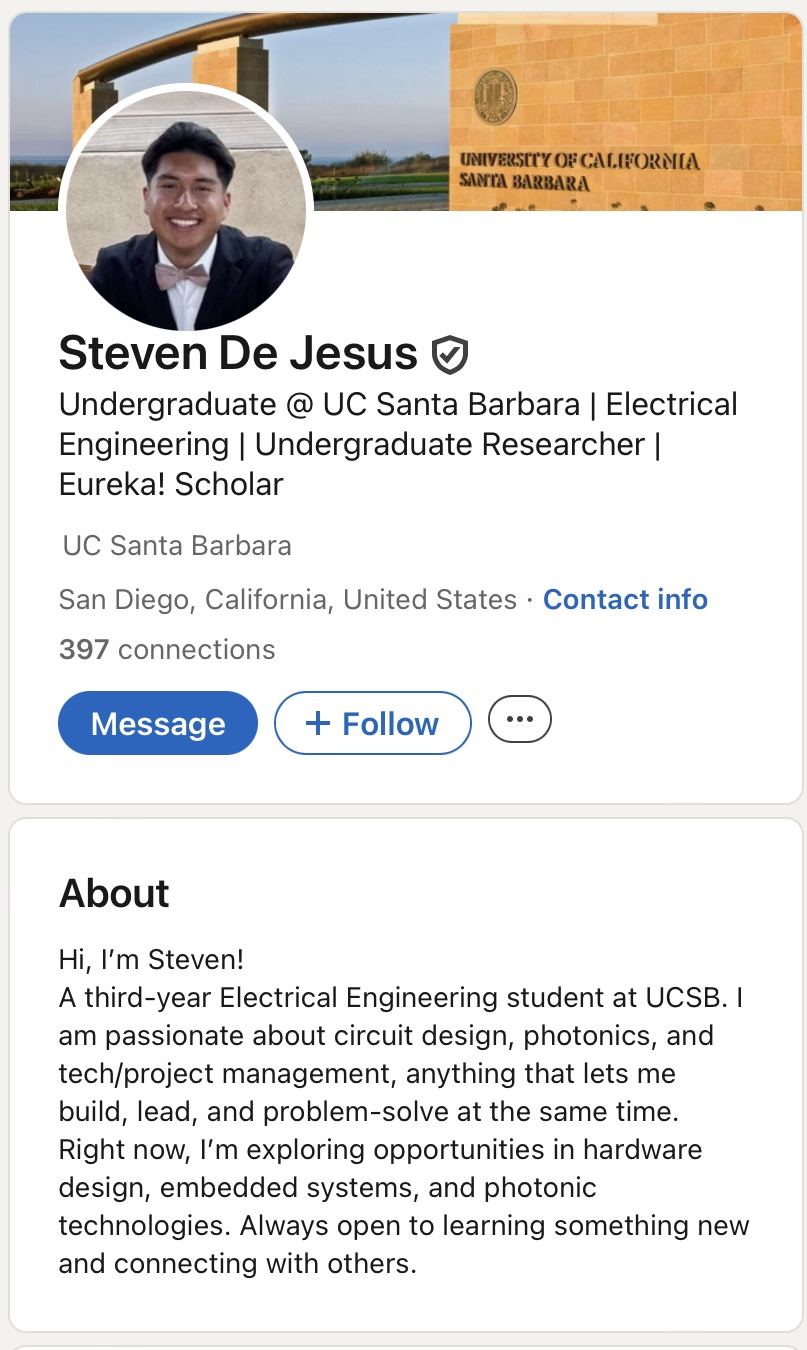Click the San Diego, California location text
The width and height of the screenshot is (807, 1350).
click(x=287, y=599)
